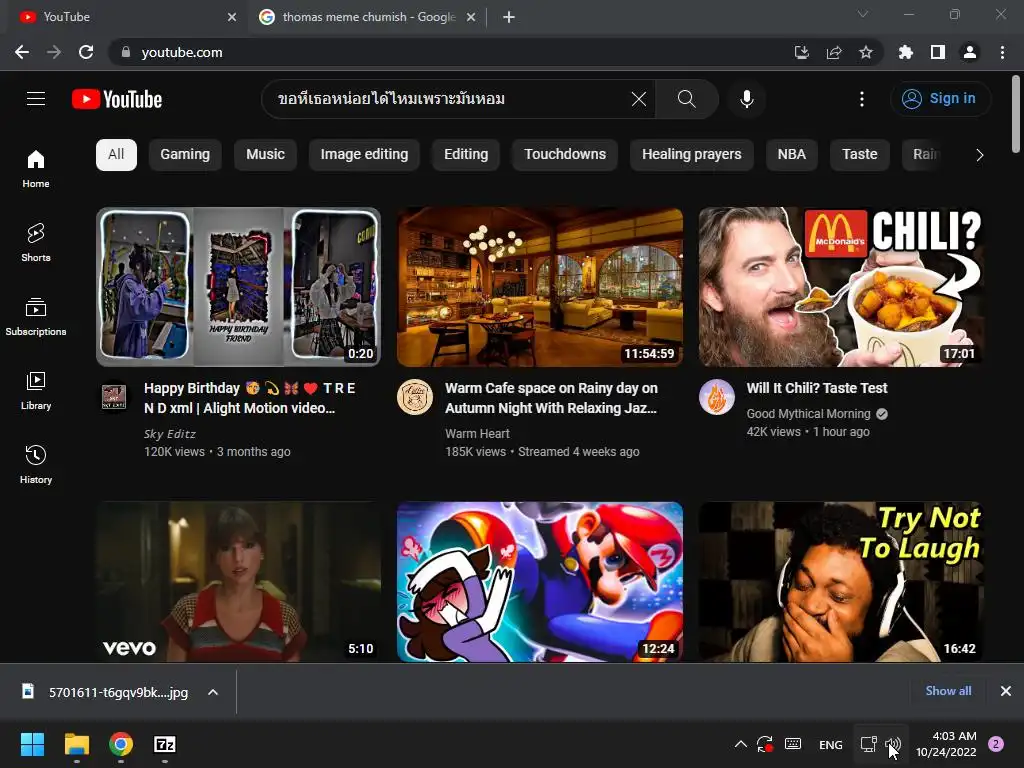Open Library in the sidebar

point(36,391)
